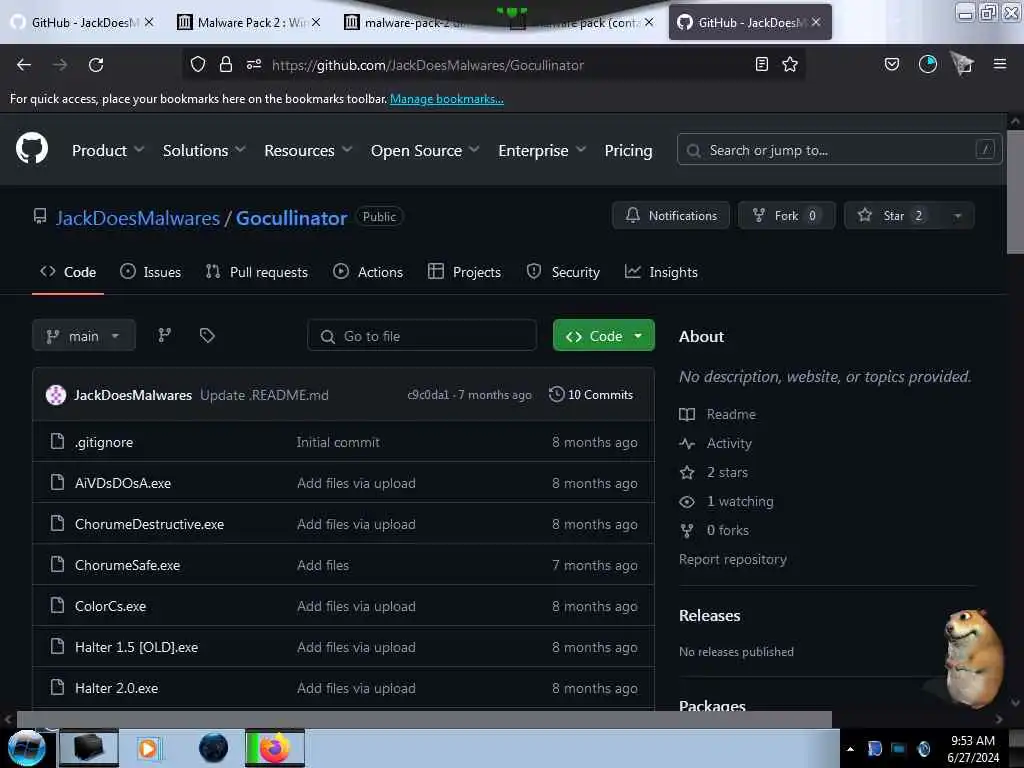Viewport: 1024px width, 768px height.
Task: Show hidden system tray icons arrow
Action: (850, 749)
